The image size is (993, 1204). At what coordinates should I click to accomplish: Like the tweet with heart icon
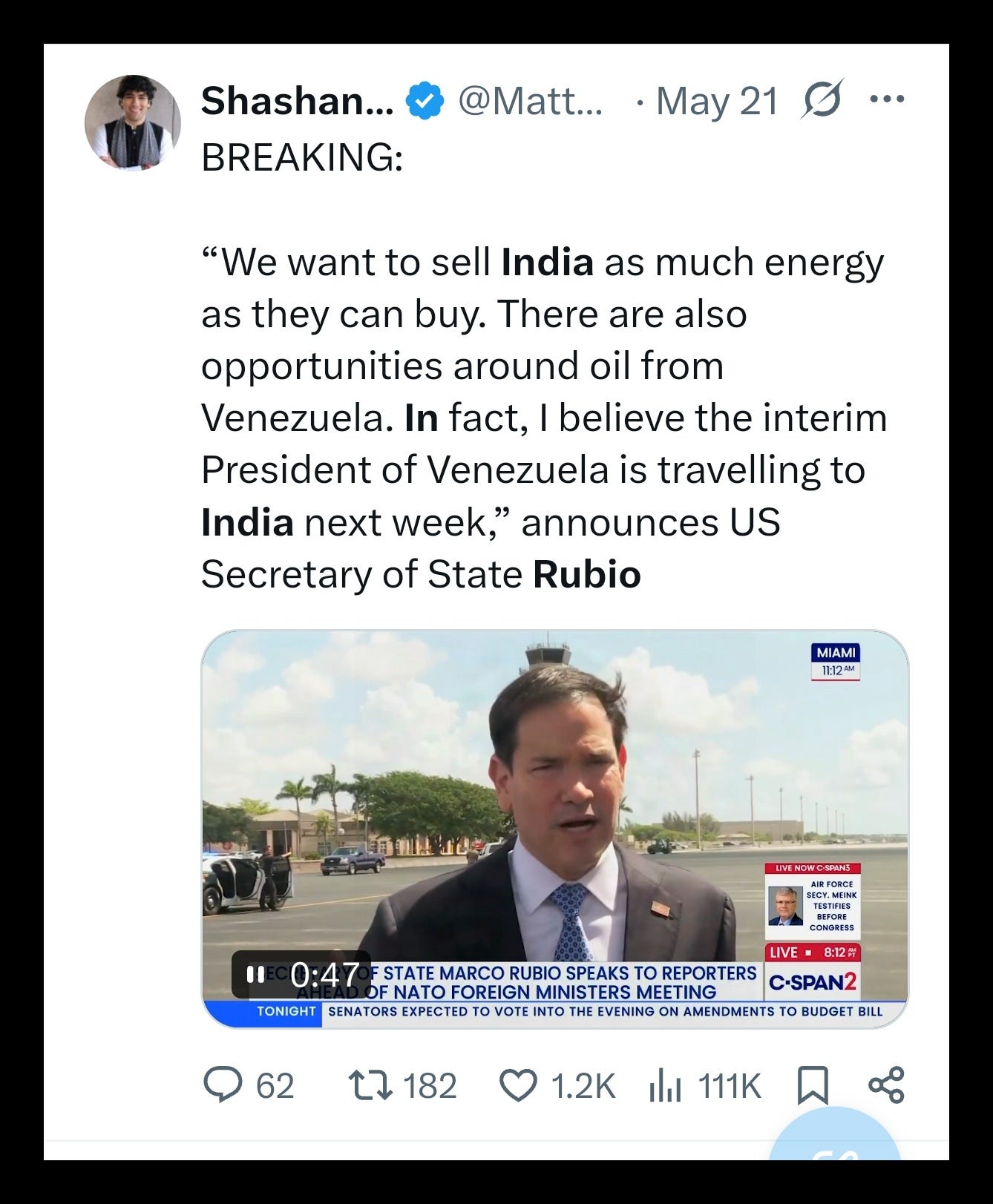click(x=517, y=1086)
